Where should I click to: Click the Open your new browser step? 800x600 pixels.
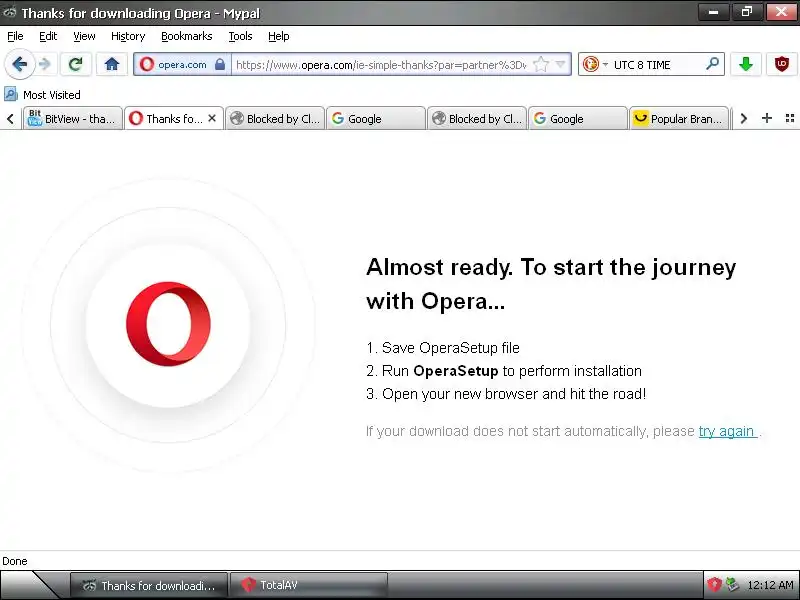506,394
